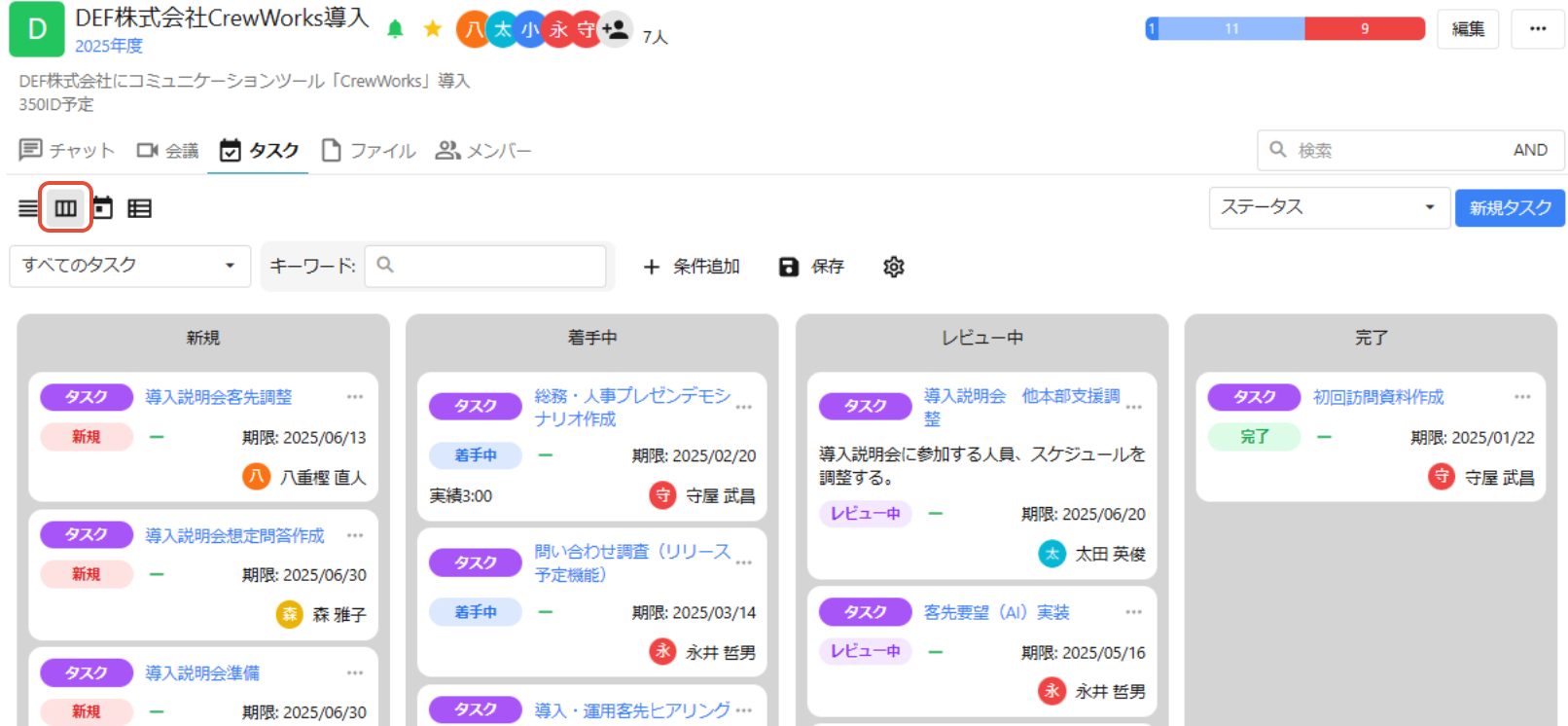
Task: Switch to the ファイル tab
Action: point(369,151)
